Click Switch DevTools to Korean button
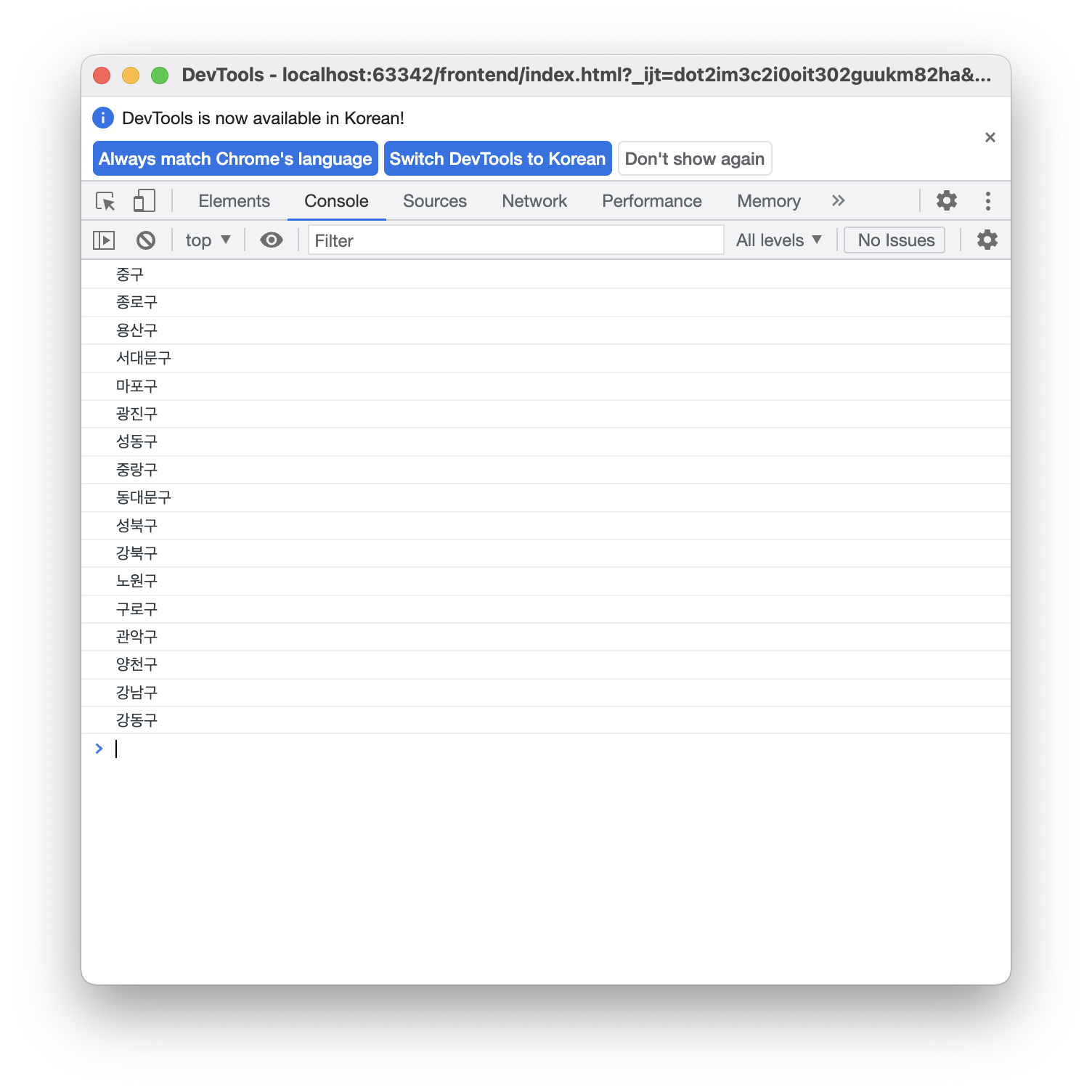 [x=497, y=158]
